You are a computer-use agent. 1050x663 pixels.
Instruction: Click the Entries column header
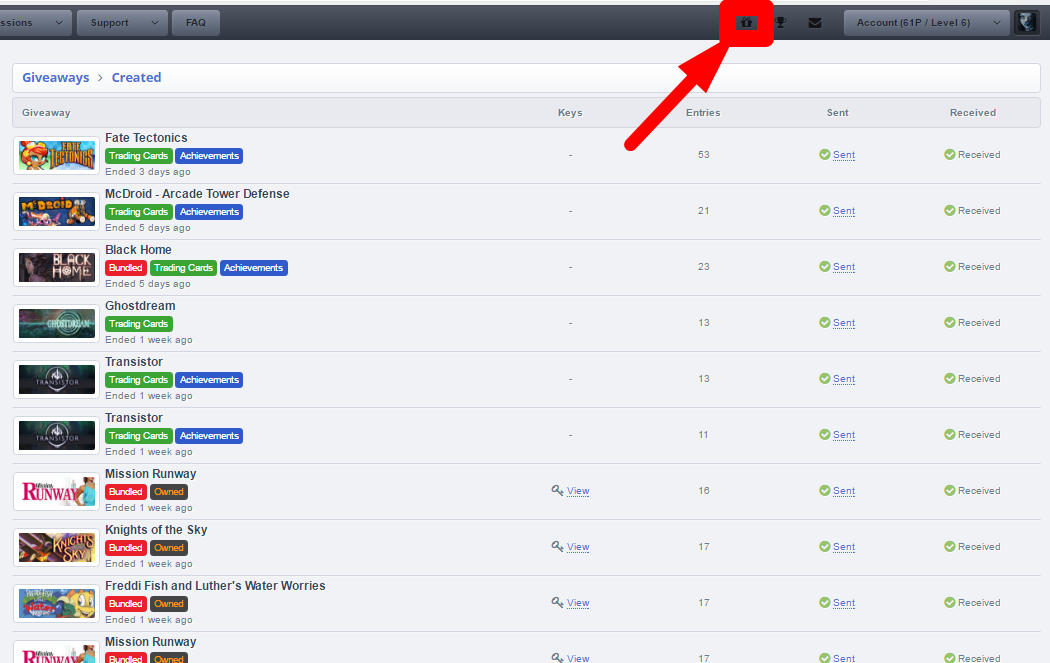point(703,113)
